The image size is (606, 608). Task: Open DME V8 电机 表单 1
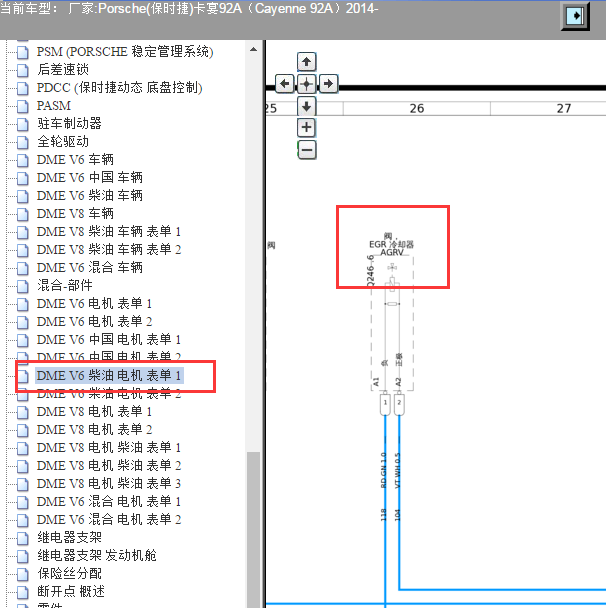click(94, 411)
